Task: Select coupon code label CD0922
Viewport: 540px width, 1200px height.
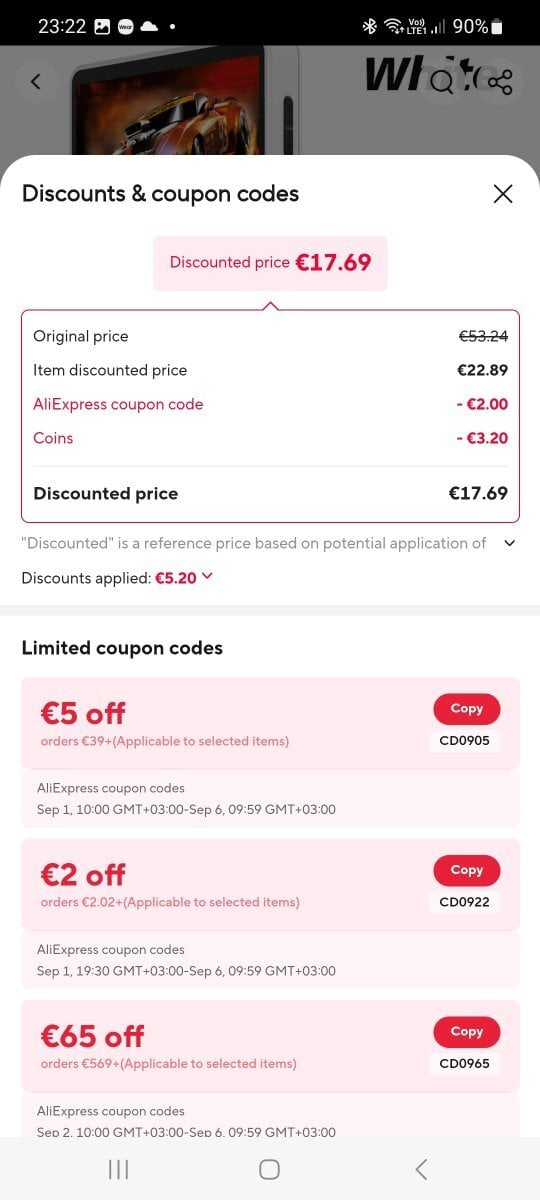Action: pos(465,903)
